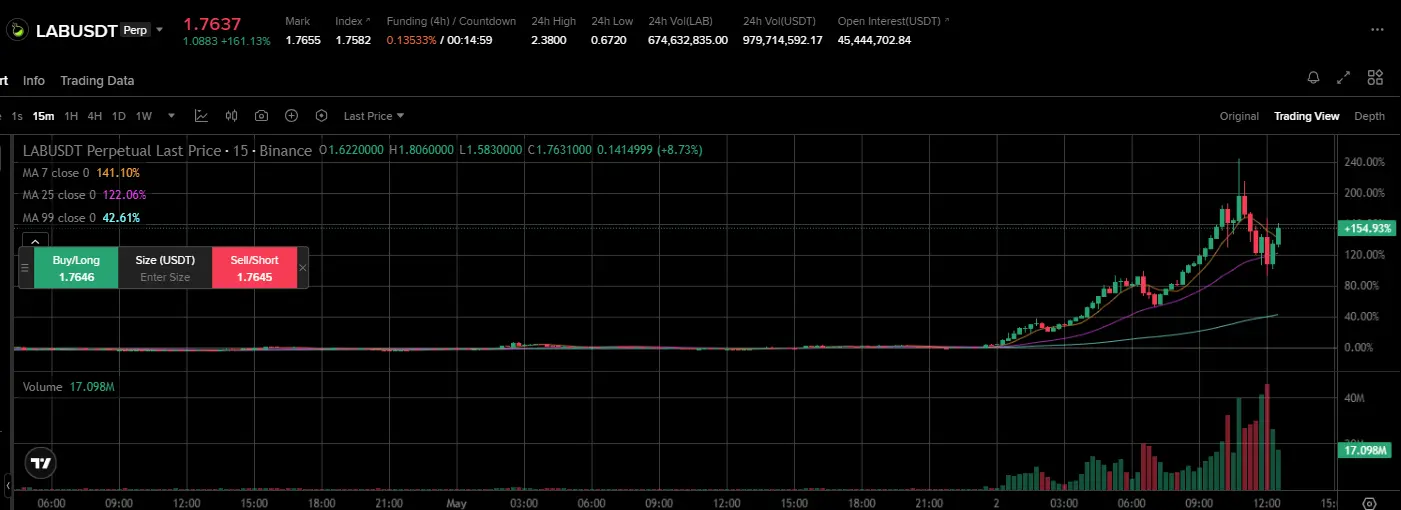Click the 24h Low value 0.6720

pyautogui.click(x=608, y=40)
